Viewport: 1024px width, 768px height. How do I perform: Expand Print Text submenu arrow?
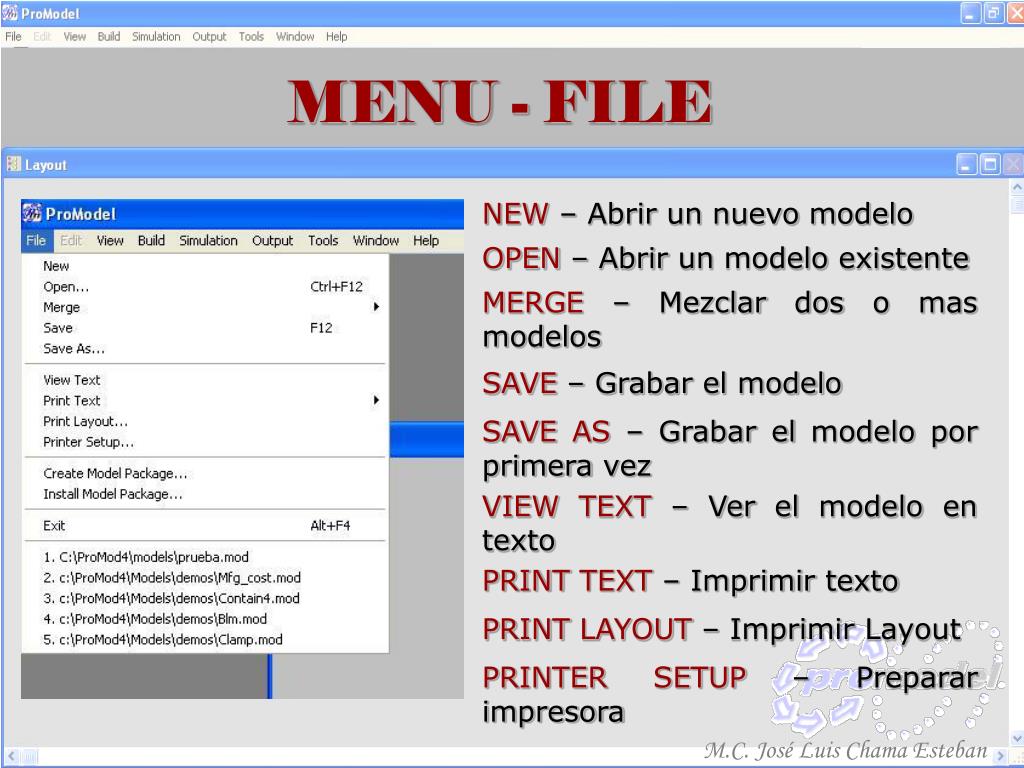(376, 400)
